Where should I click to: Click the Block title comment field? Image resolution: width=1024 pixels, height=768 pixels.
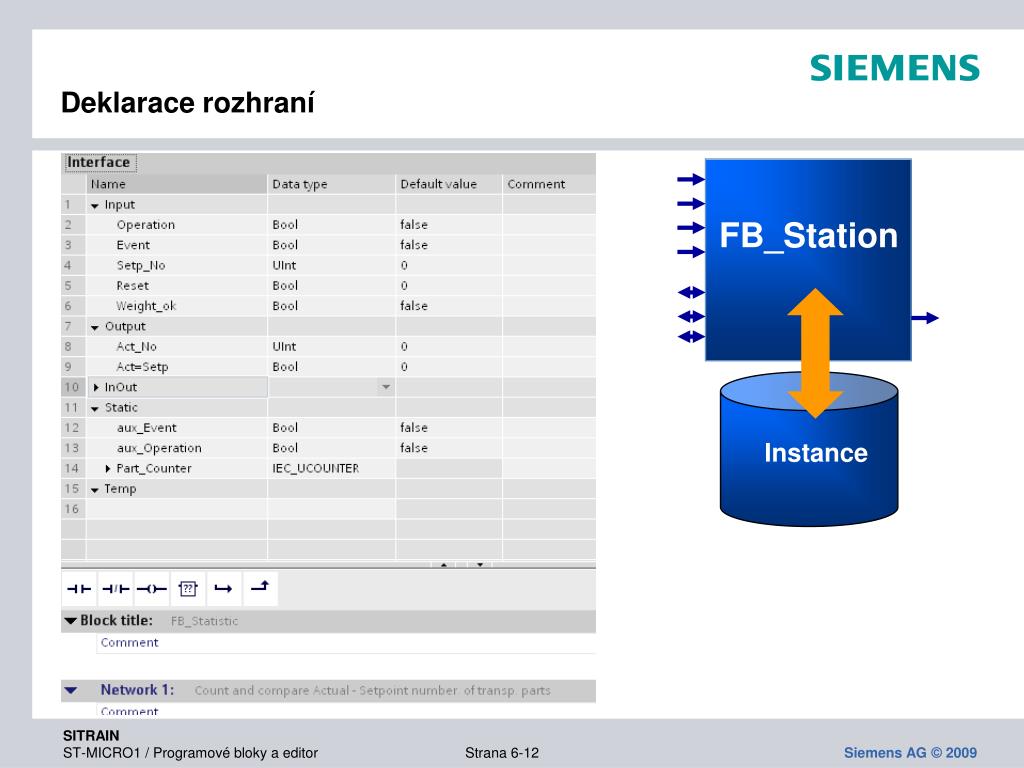[346, 643]
